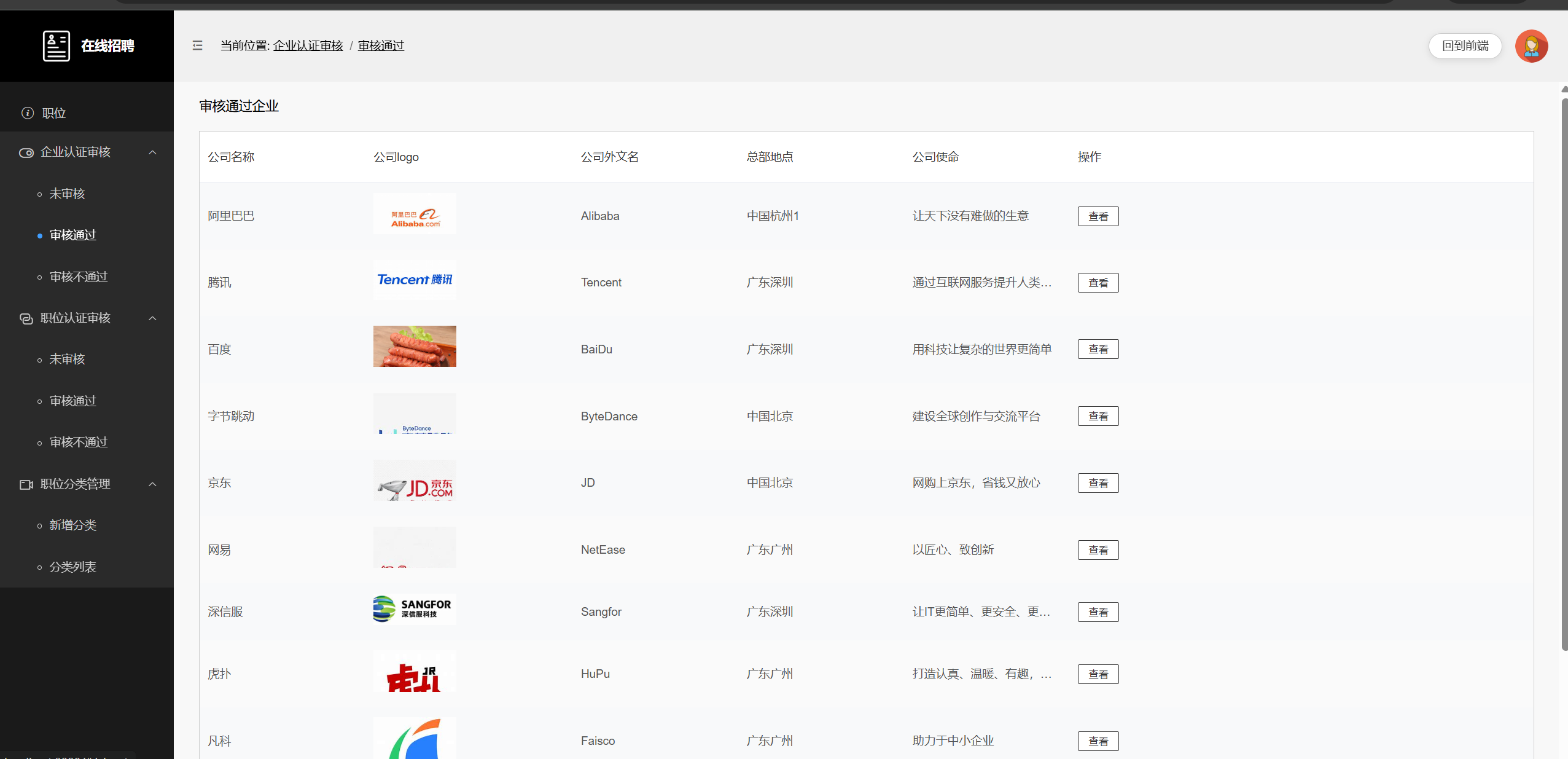Click the camera icon beside 职位分类管理
Image resolution: width=1568 pixels, height=759 pixels.
click(26, 484)
